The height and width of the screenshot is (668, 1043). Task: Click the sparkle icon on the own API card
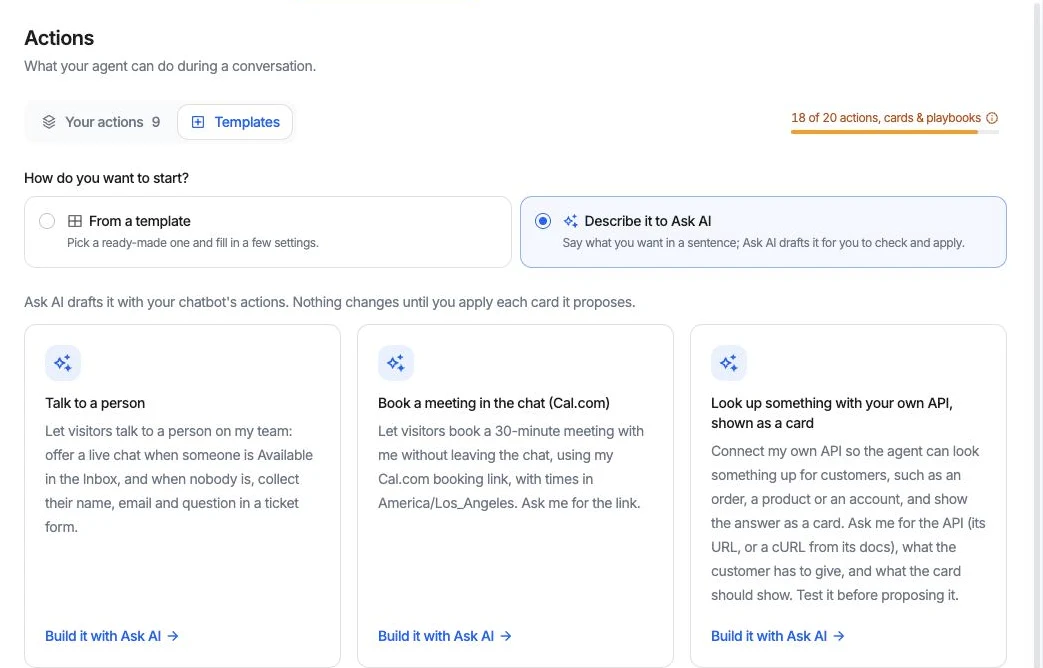729,363
